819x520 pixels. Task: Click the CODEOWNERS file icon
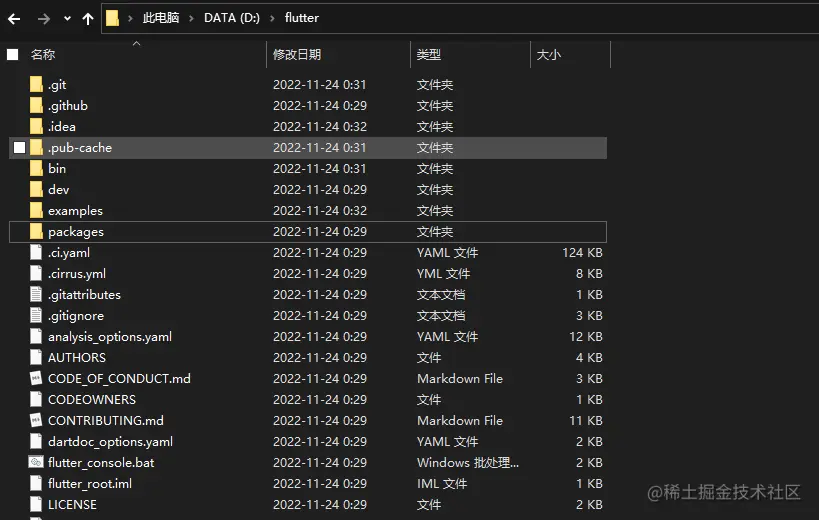36,399
